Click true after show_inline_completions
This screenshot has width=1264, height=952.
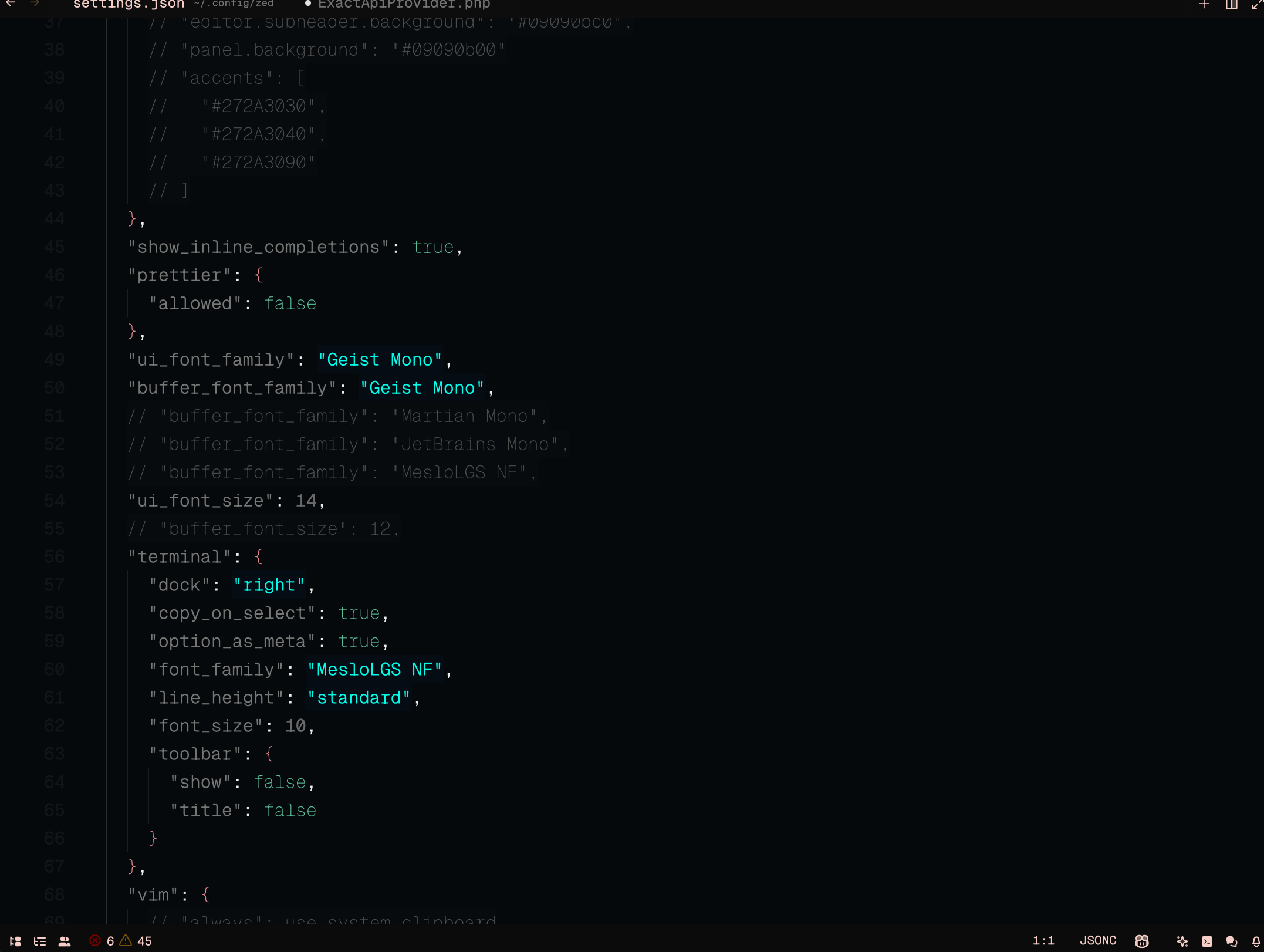point(433,247)
